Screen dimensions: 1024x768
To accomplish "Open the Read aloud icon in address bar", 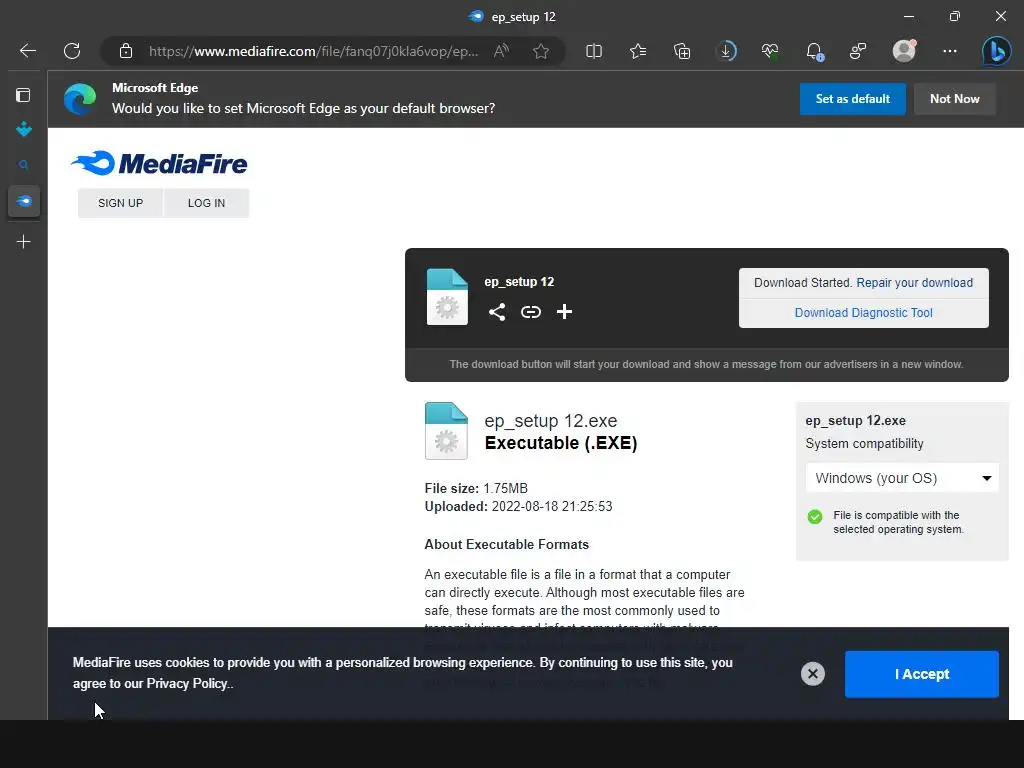I will click(x=502, y=51).
